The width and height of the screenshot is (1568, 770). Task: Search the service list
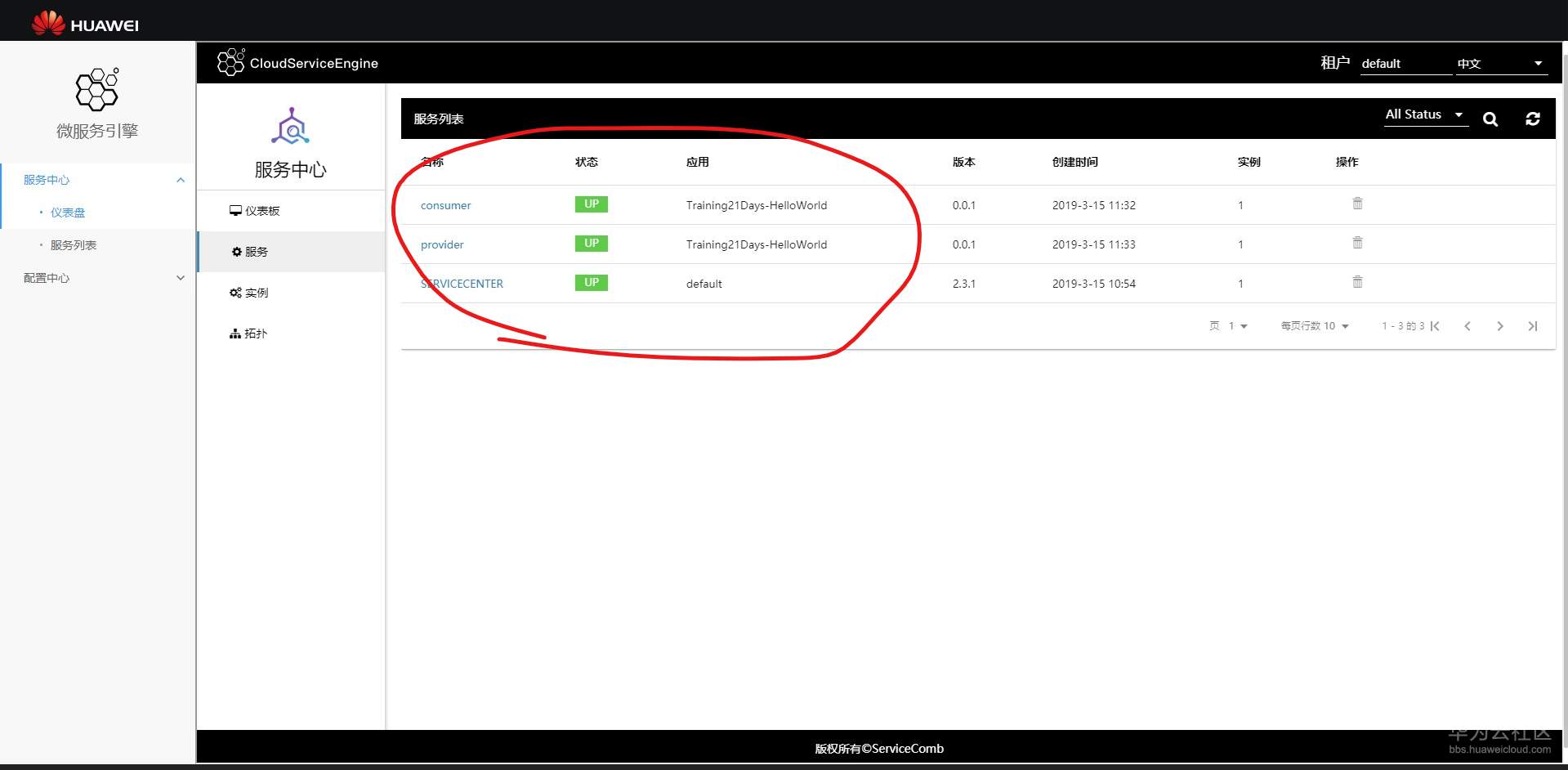tap(1490, 119)
